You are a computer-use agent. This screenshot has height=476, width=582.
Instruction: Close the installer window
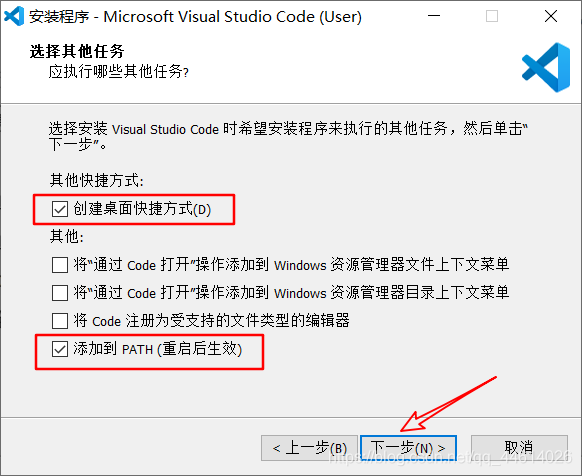pos(551,16)
